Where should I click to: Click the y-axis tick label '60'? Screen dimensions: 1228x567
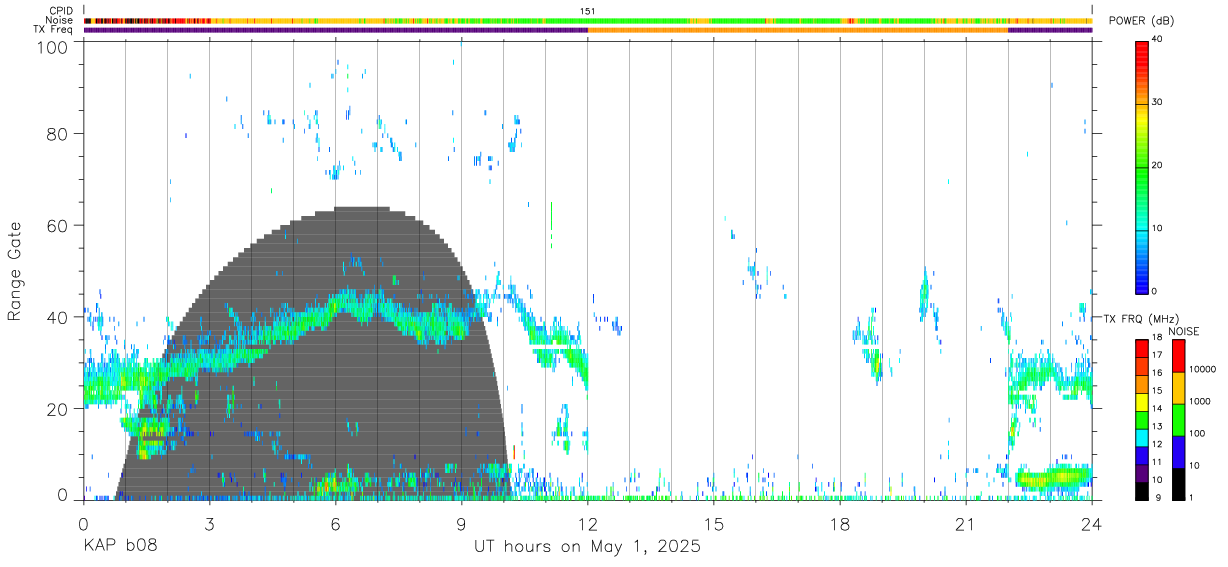[x=57, y=226]
